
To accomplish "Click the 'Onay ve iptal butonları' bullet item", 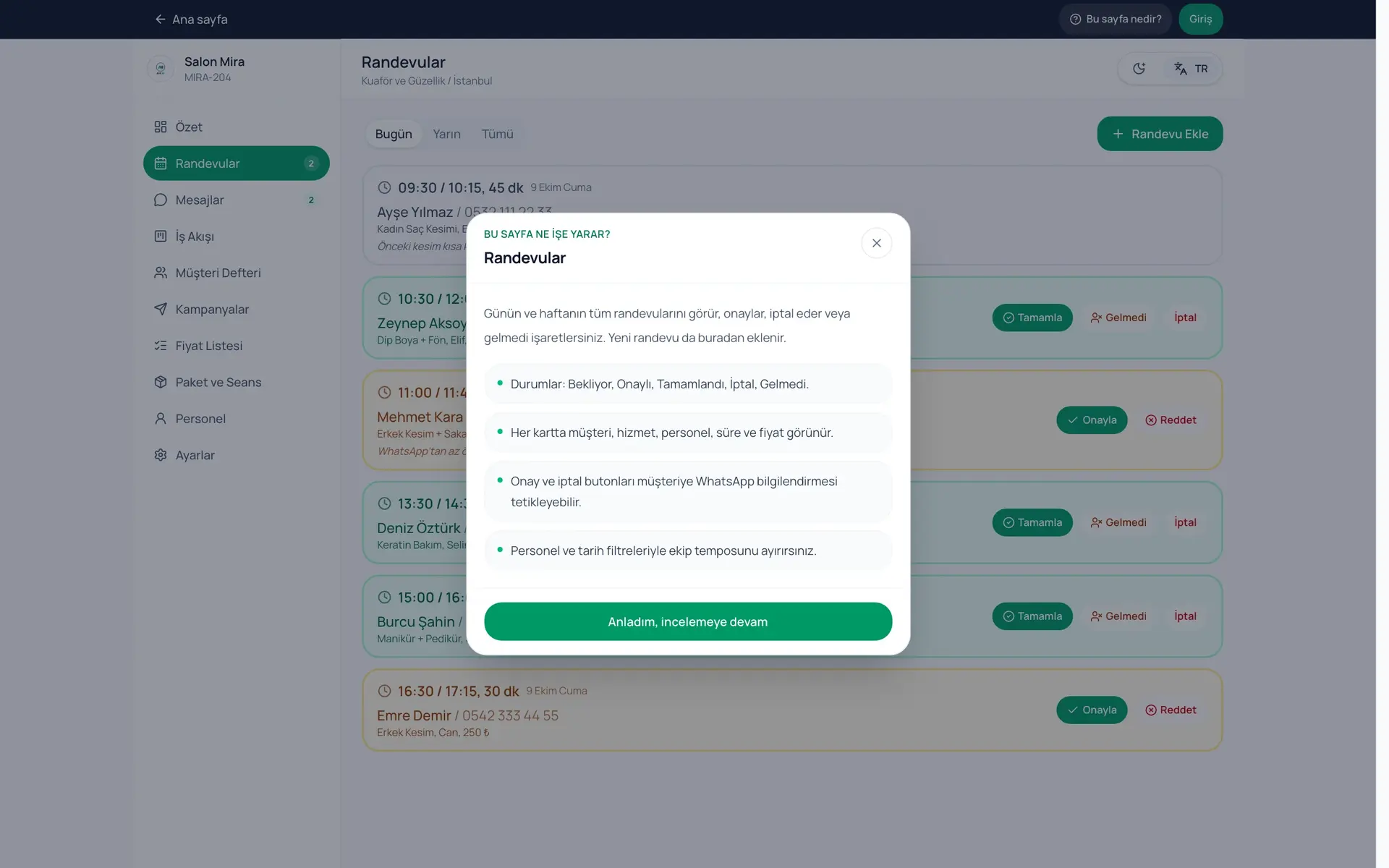I will [x=687, y=492].
